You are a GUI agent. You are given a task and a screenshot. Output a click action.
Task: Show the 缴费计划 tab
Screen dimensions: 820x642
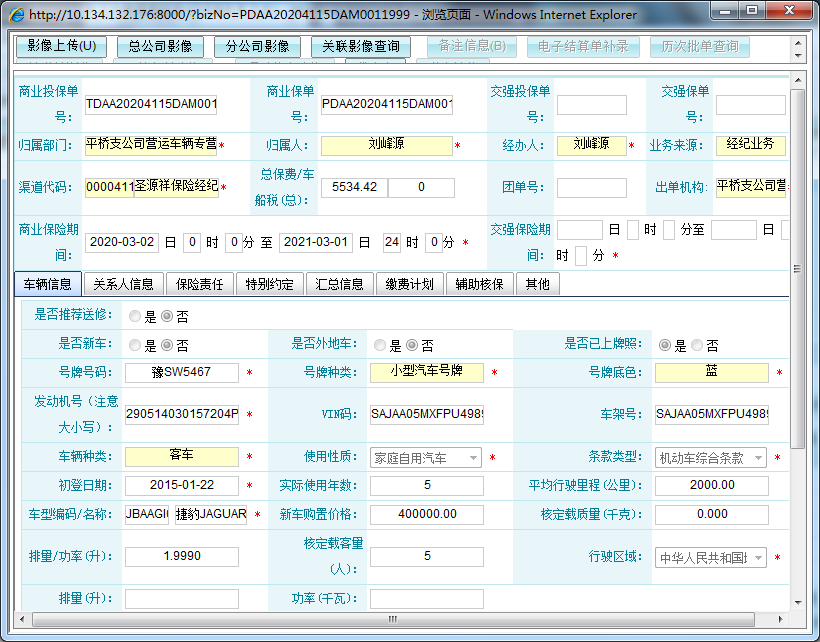(410, 284)
